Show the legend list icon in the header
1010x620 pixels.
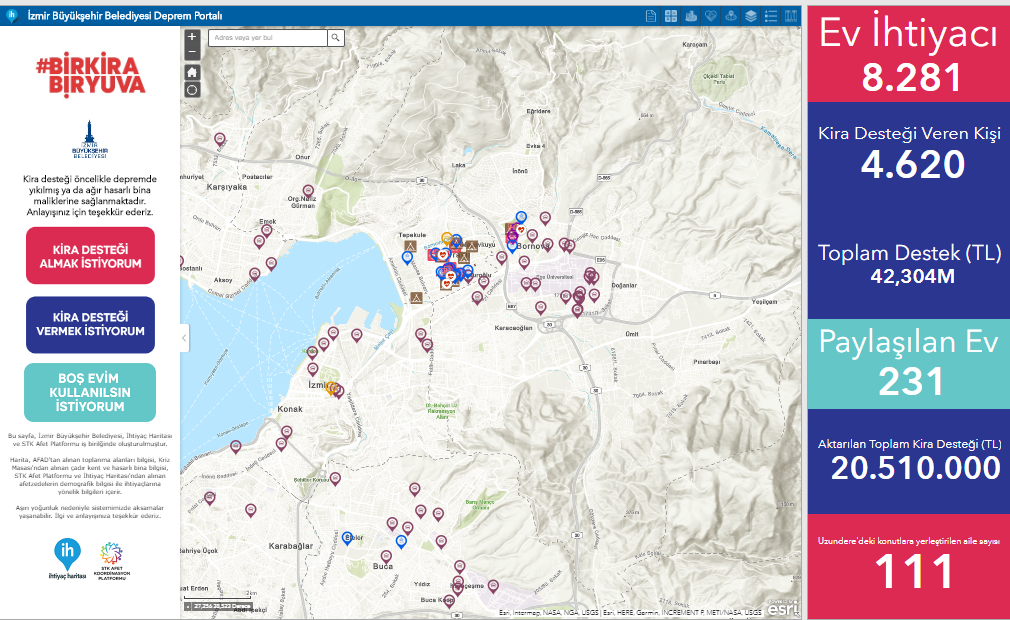coord(771,16)
